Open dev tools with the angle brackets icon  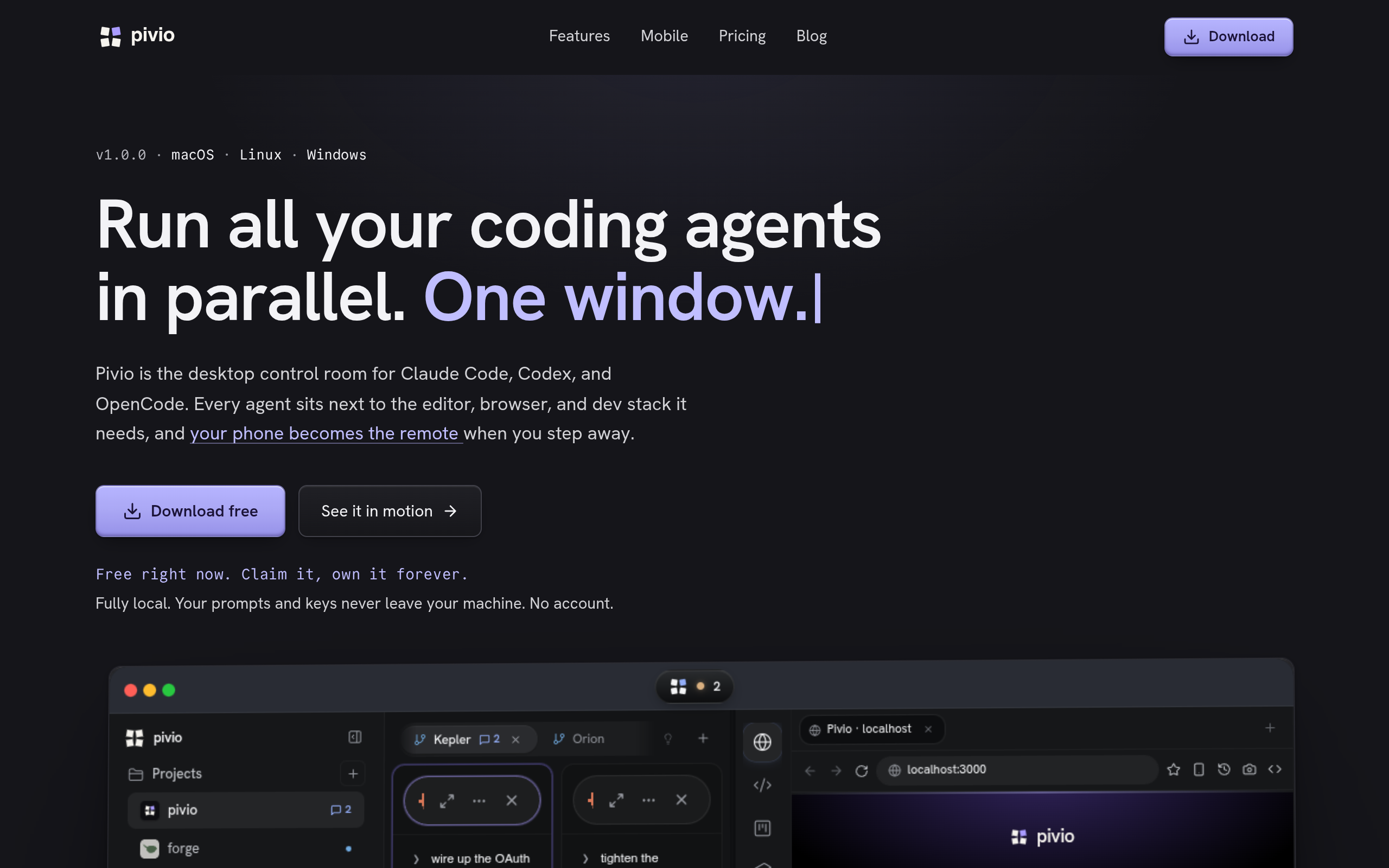tap(1275, 769)
